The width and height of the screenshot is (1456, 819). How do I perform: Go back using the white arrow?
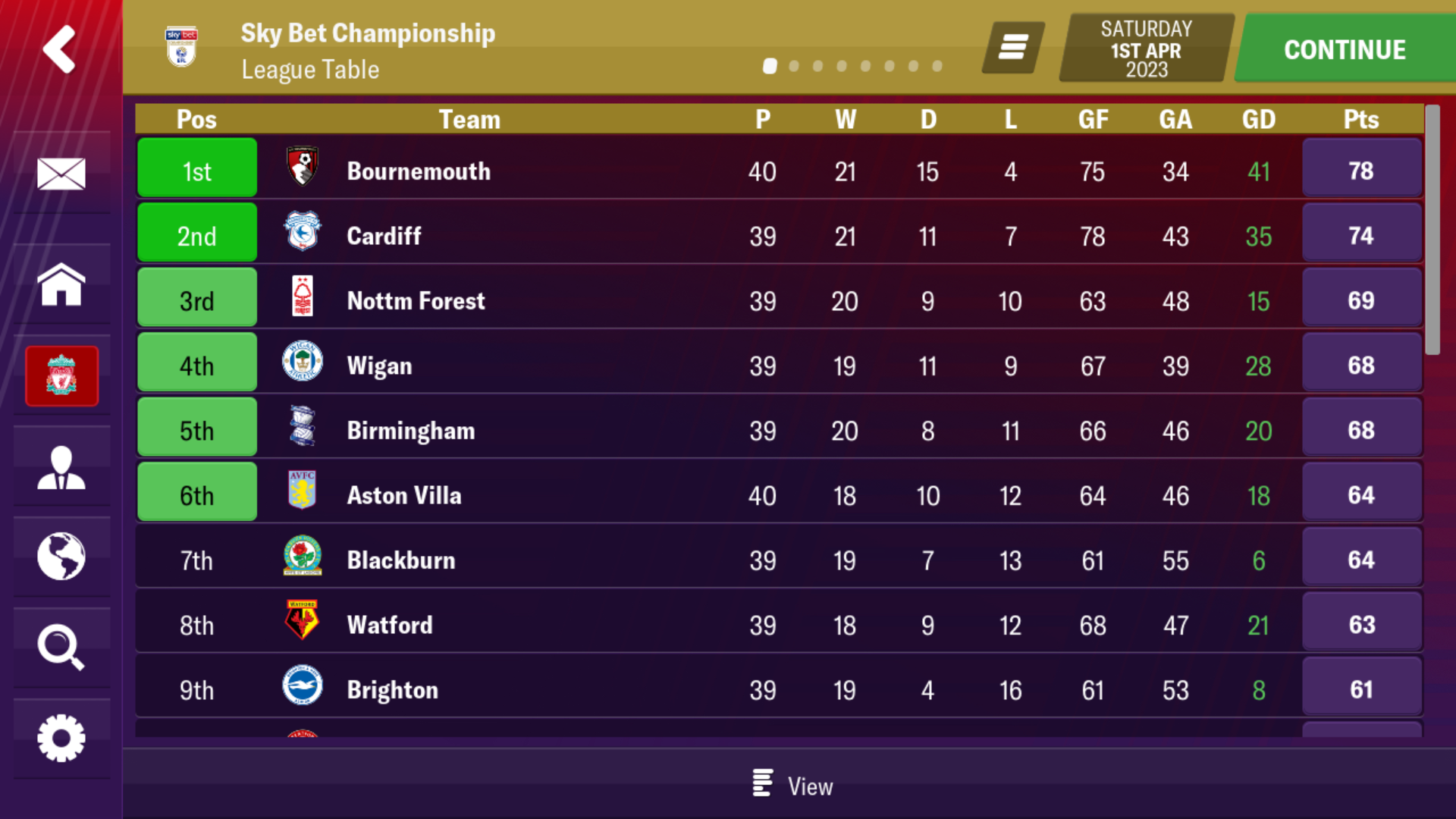[59, 49]
